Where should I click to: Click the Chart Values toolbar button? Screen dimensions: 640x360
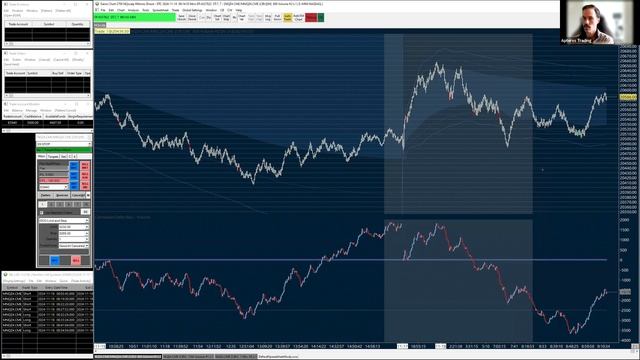tap(242, 18)
